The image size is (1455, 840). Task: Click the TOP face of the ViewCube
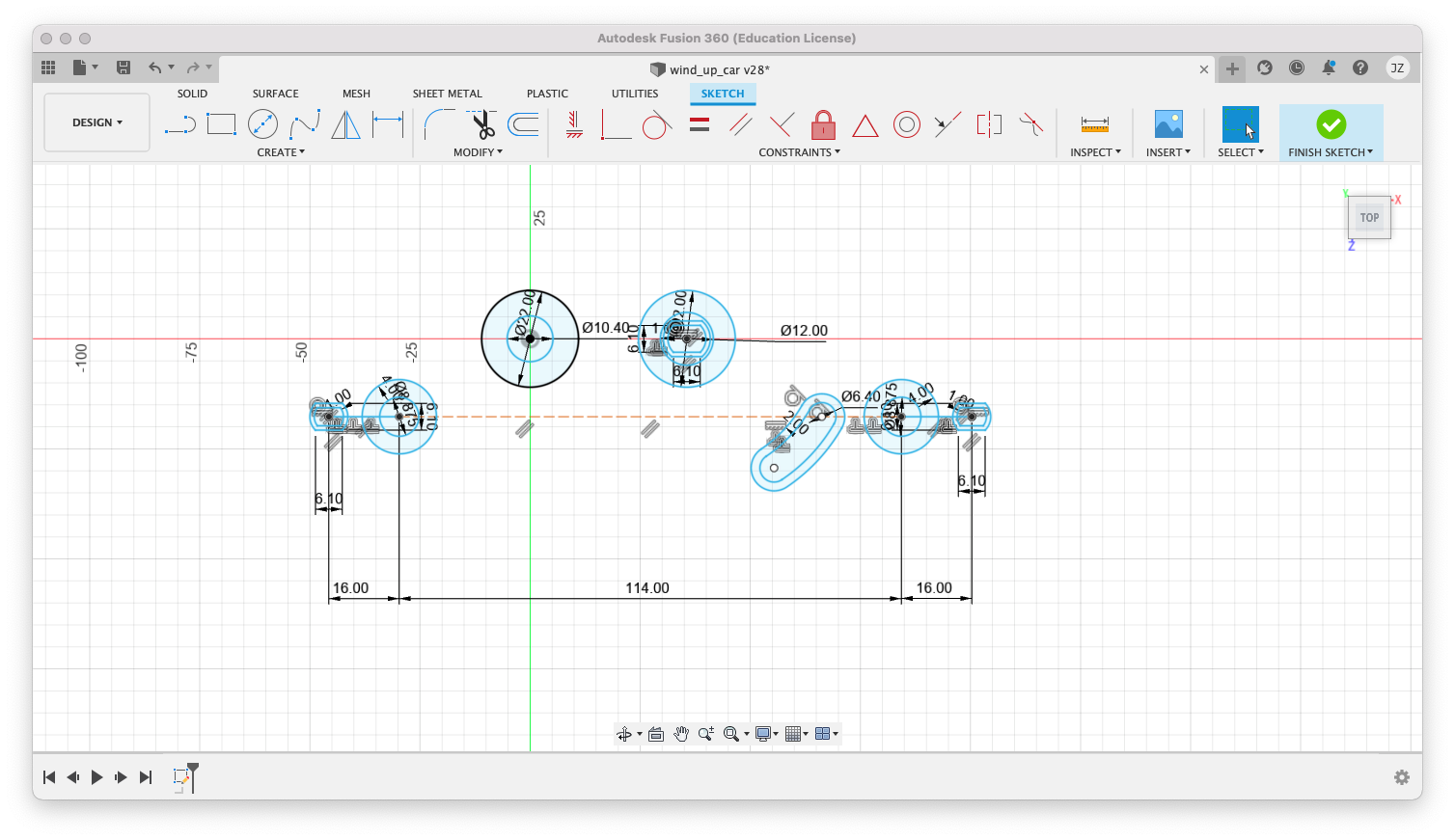click(1369, 218)
